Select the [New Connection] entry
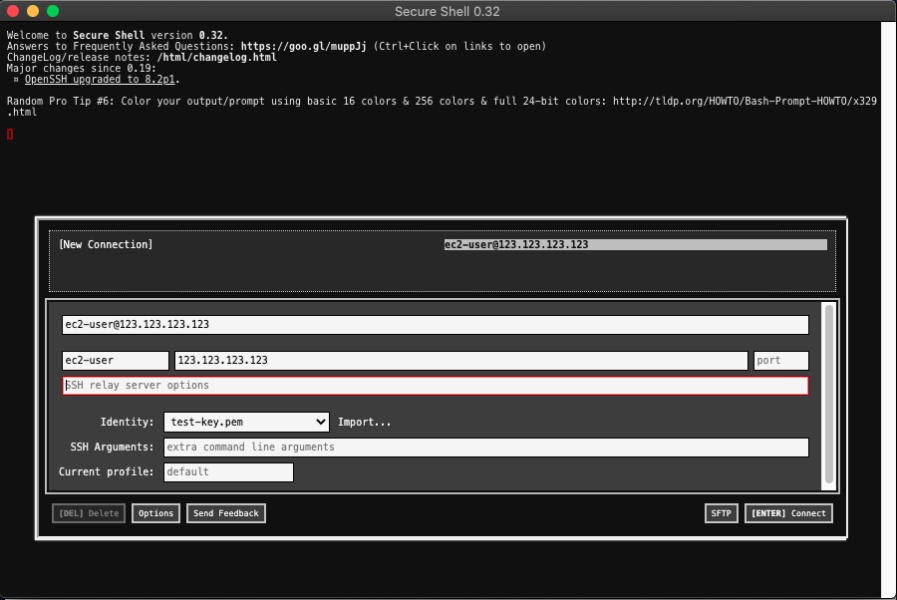This screenshot has height=600, width=897. pos(106,244)
